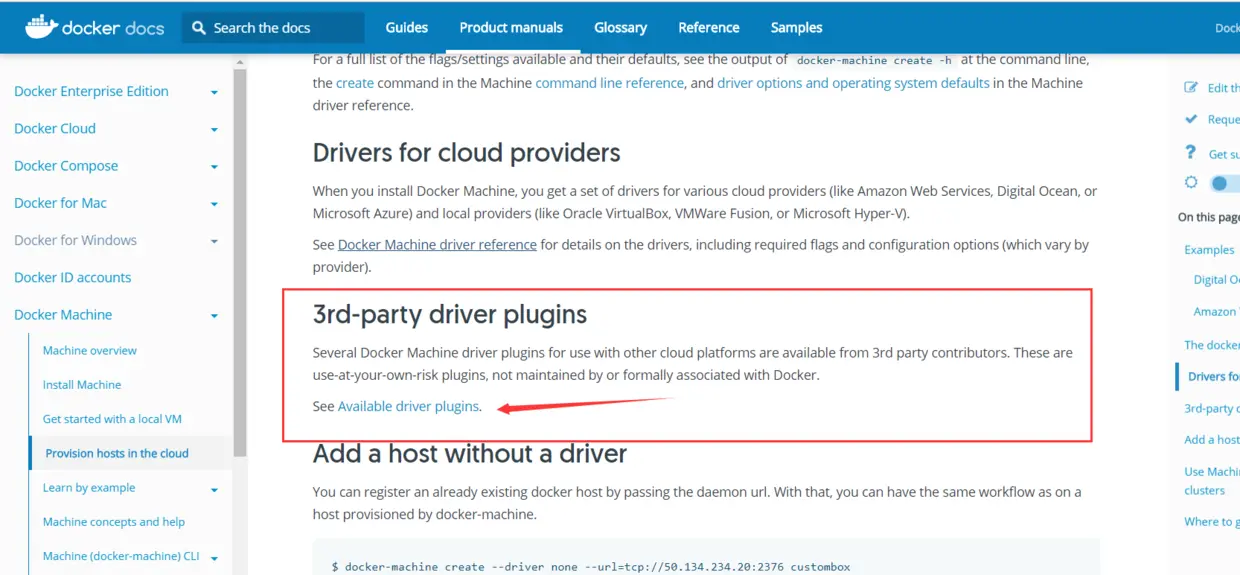The image size is (1240, 575).
Task: Toggle the night mode switch
Action: 1225,183
